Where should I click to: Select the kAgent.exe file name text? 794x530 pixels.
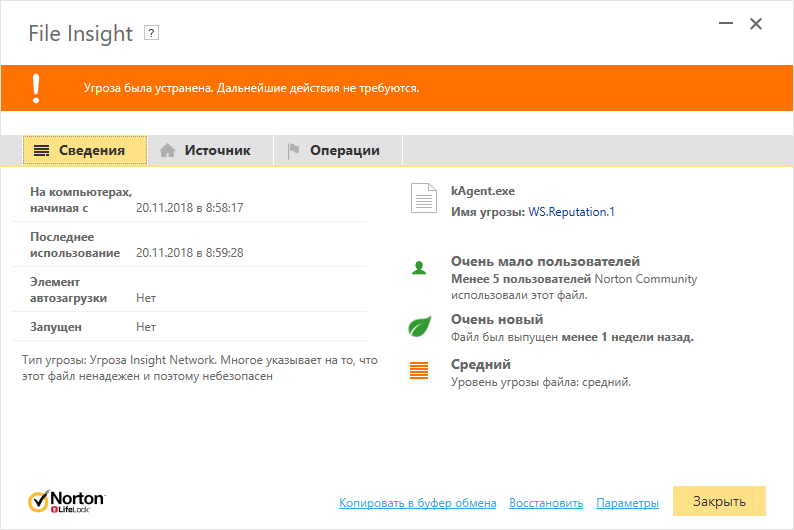(483, 191)
